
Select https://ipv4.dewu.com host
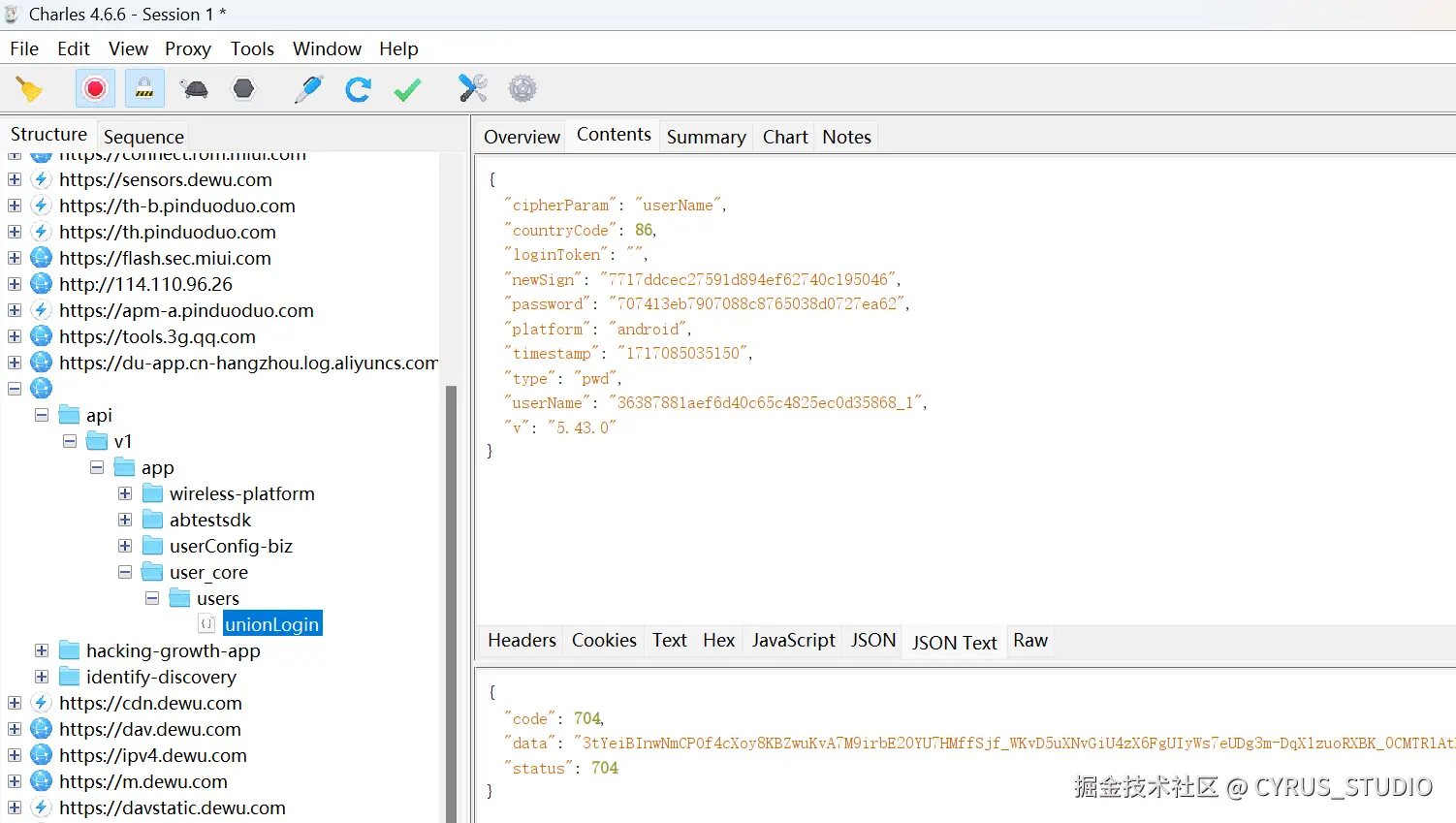click(153, 755)
